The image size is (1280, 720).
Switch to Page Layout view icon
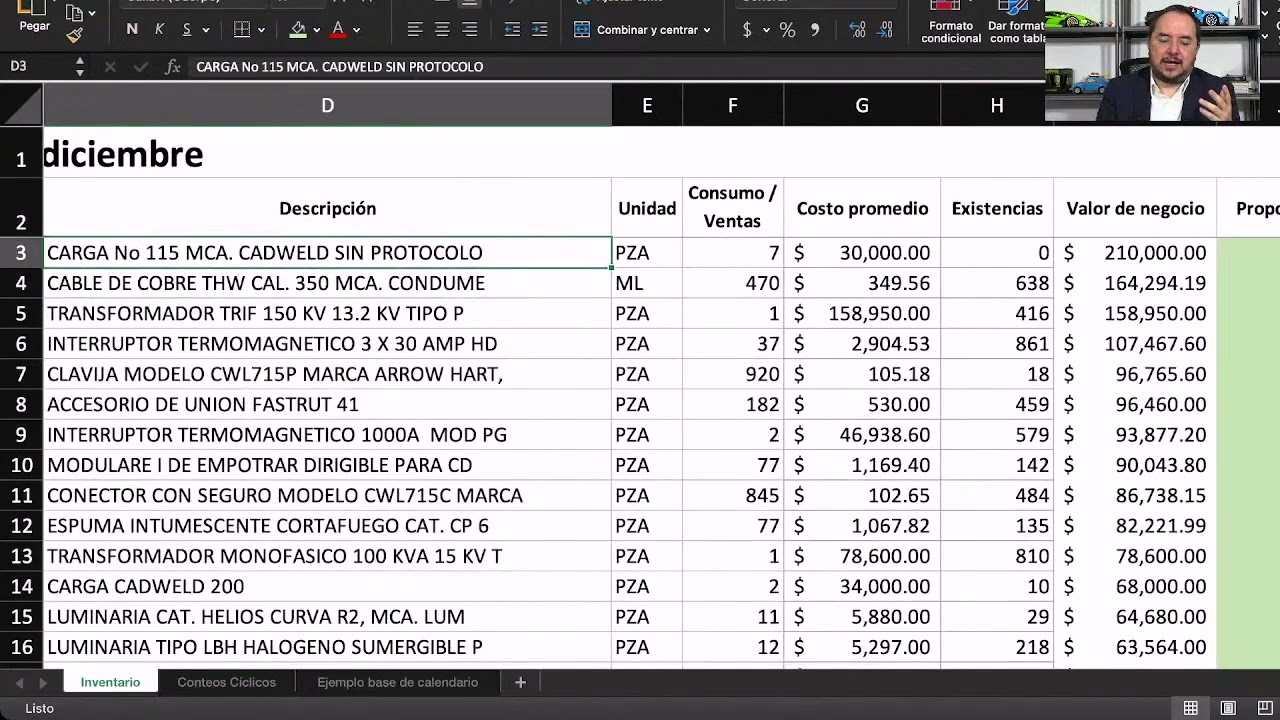tap(1228, 708)
